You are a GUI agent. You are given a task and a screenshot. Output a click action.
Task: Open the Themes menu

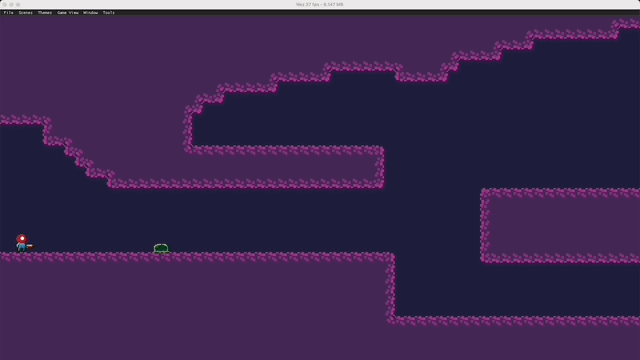coord(44,13)
